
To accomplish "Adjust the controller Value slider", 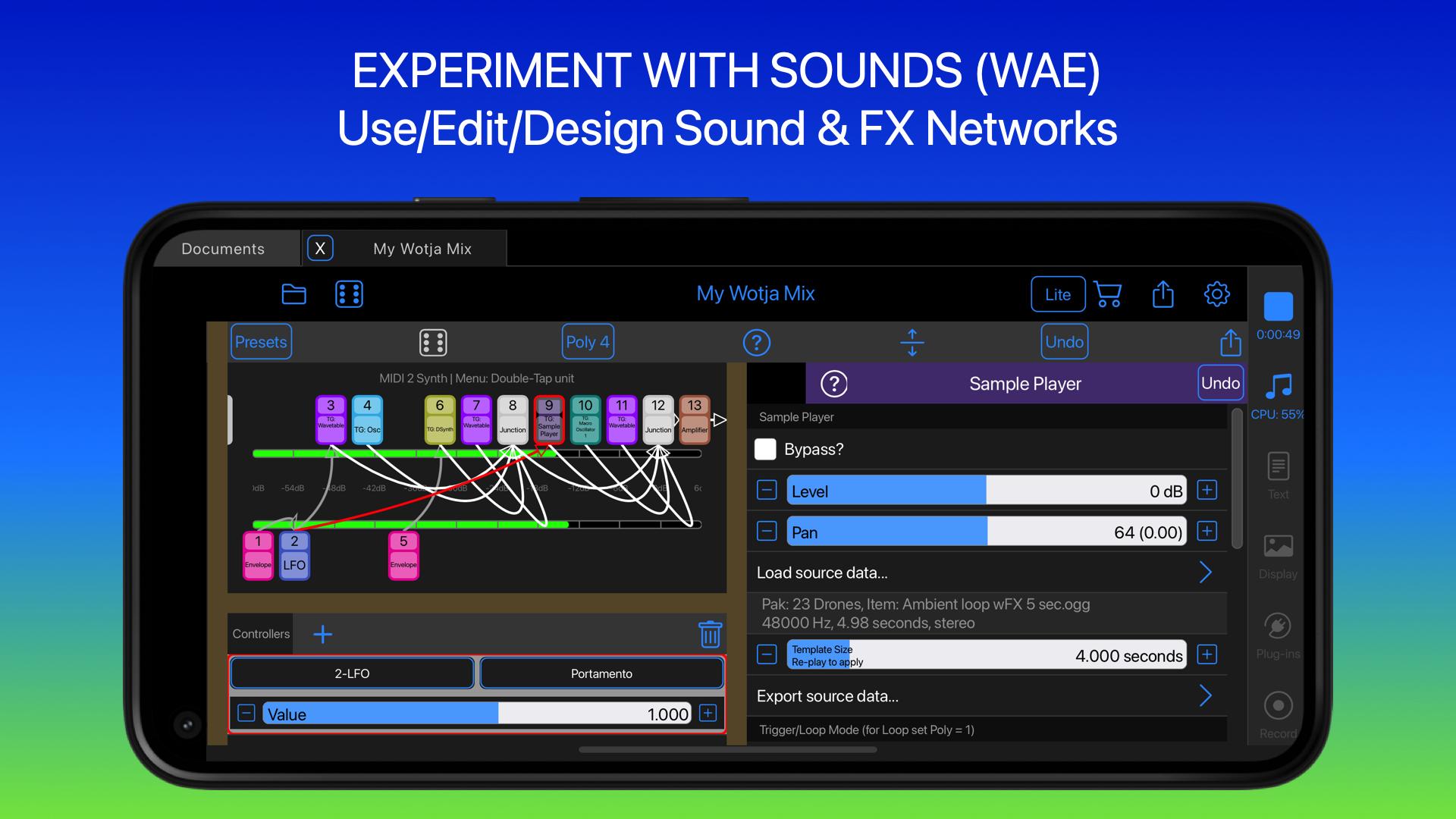I will pos(477,714).
